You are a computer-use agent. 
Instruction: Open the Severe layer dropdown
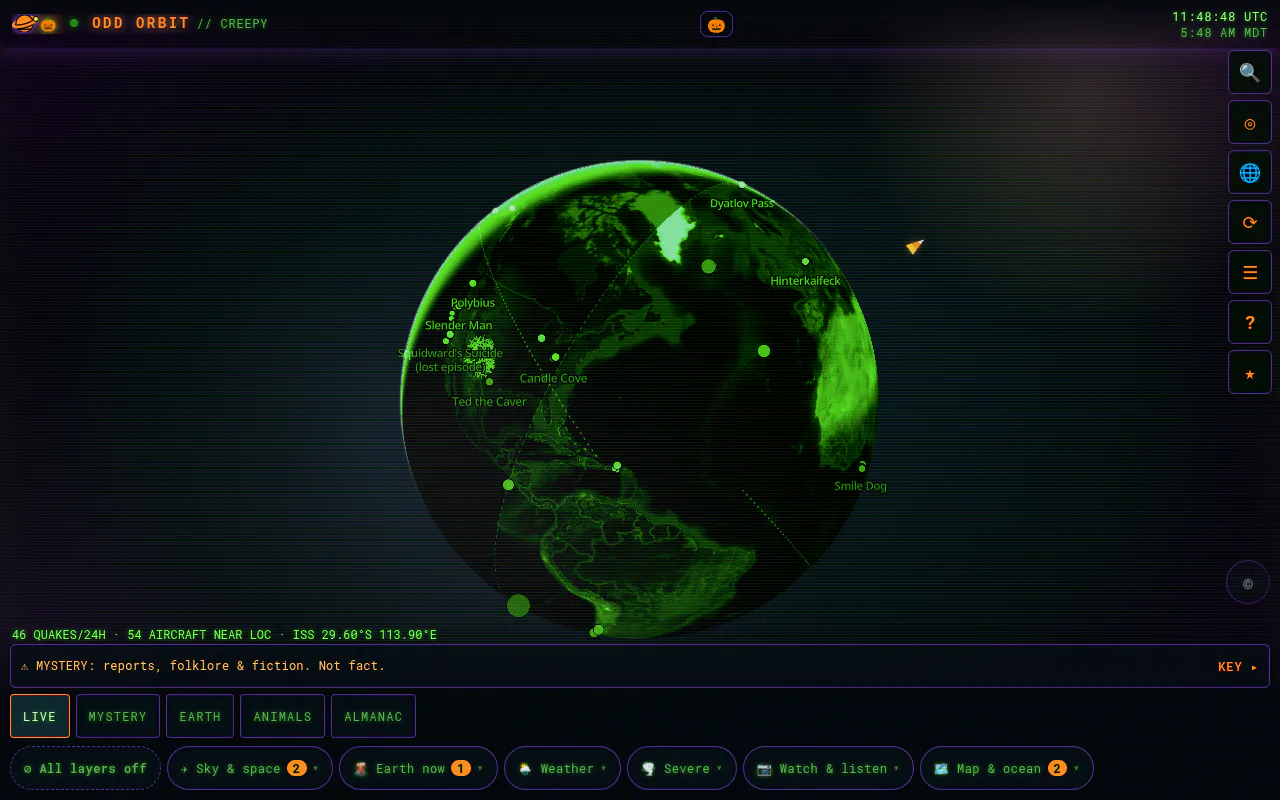point(682,768)
